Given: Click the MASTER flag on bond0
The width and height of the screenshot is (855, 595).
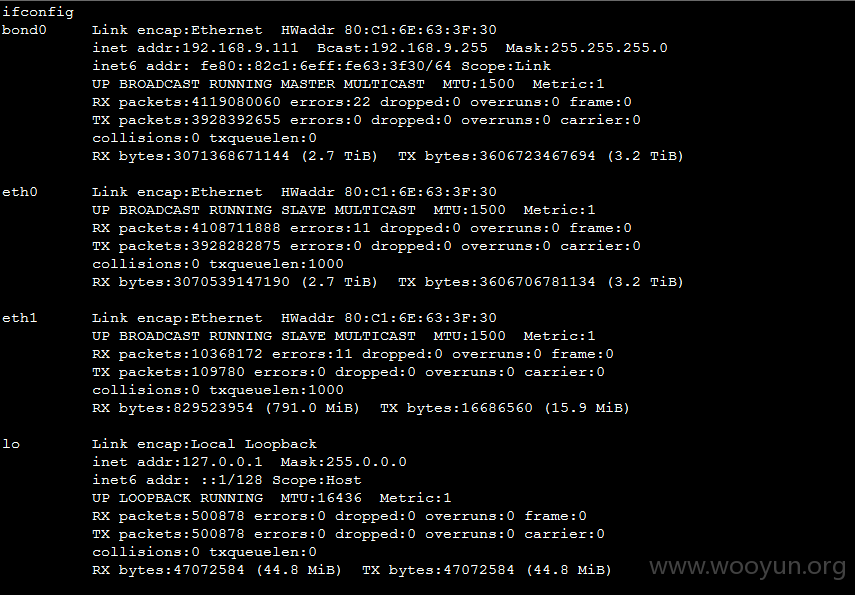Looking at the screenshot, I should coord(308,84).
